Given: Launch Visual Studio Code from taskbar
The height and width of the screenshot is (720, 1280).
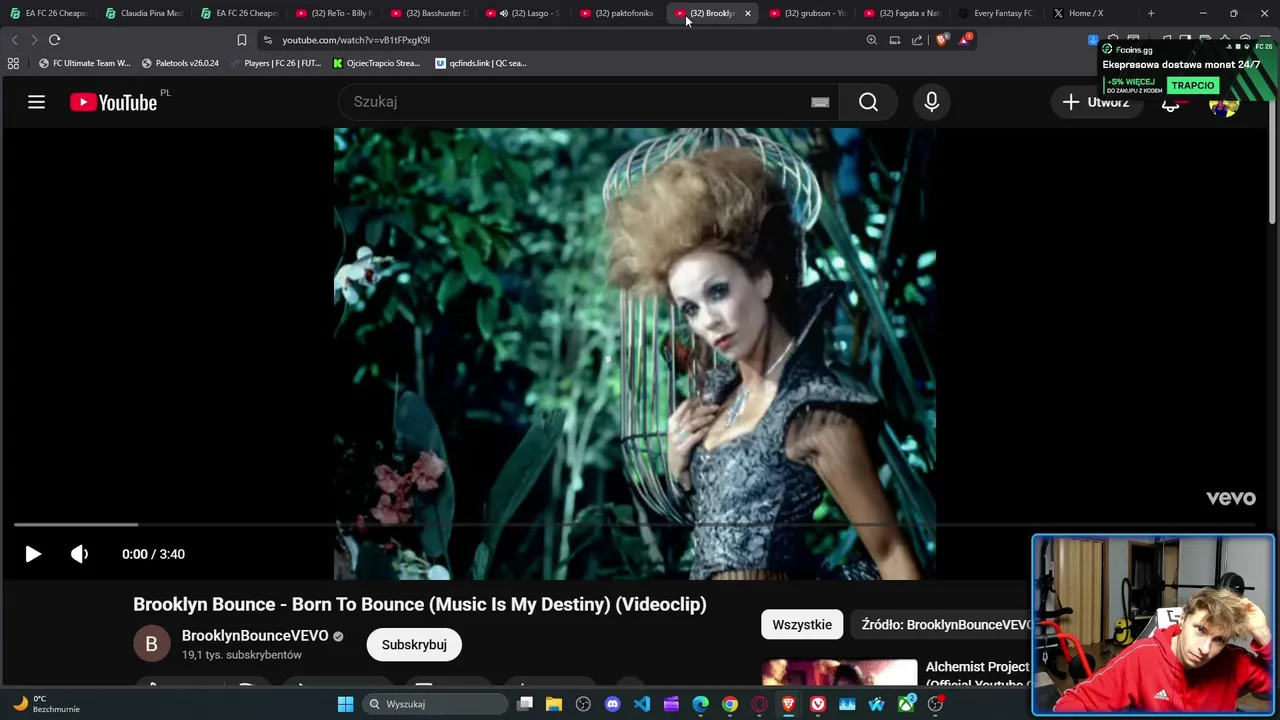Looking at the screenshot, I should pyautogui.click(x=642, y=704).
